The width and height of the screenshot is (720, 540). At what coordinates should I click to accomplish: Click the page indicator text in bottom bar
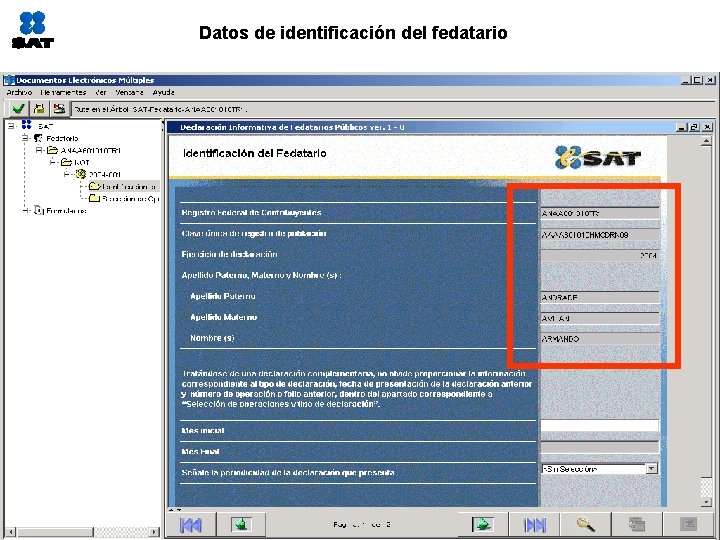coord(362,524)
